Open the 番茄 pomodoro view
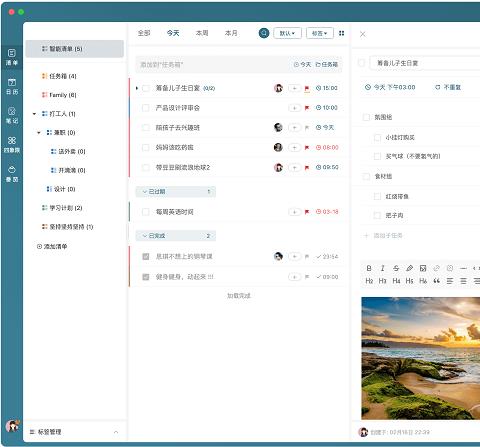480x447 pixels. pos(12,174)
